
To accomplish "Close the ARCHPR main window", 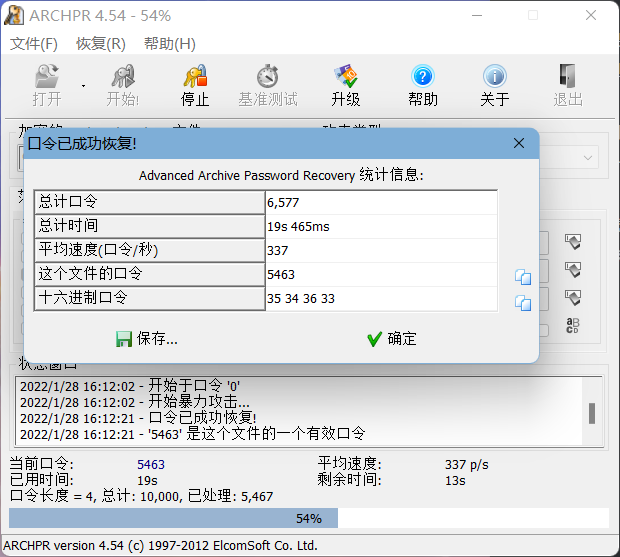I will 591,15.
